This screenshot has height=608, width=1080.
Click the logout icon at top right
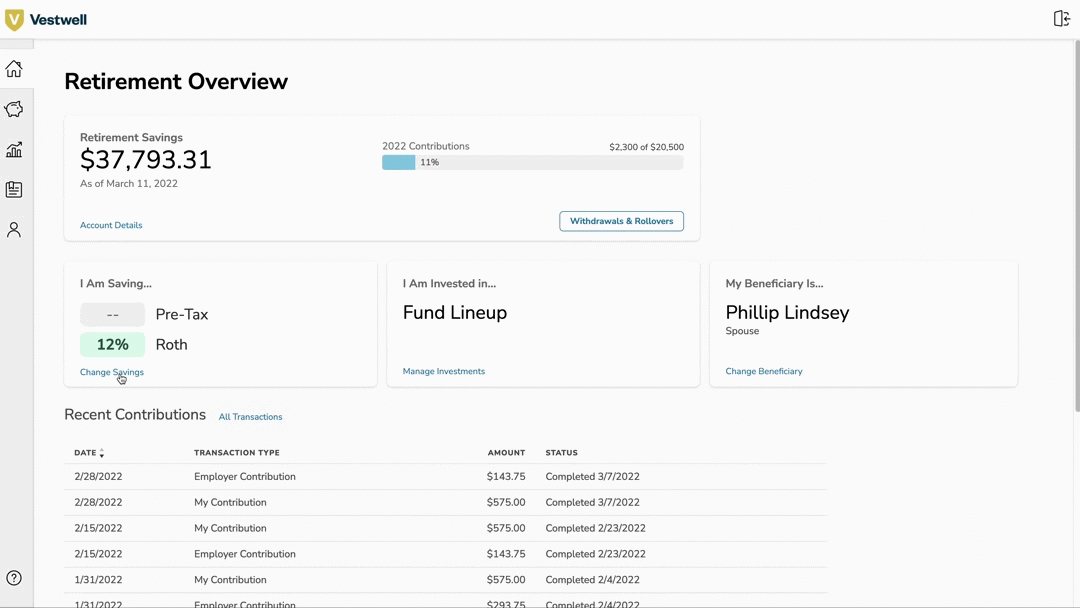click(1061, 19)
